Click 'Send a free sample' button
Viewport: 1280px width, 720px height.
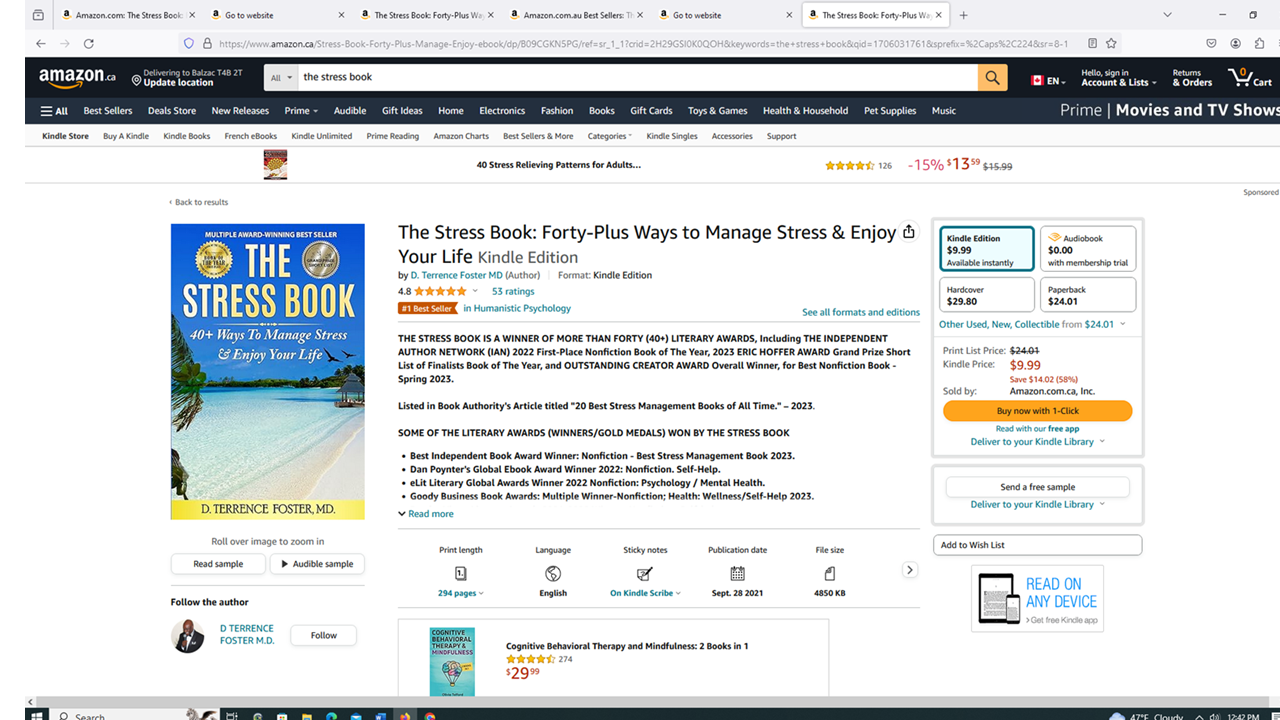point(1038,487)
